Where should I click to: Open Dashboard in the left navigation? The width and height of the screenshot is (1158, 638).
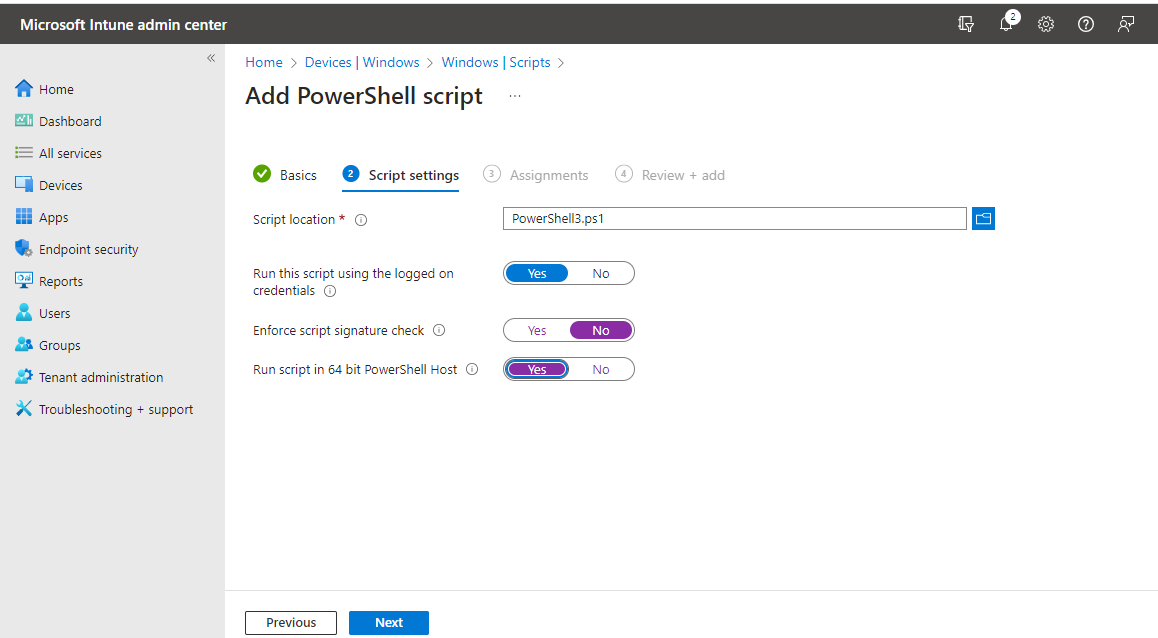pos(70,121)
